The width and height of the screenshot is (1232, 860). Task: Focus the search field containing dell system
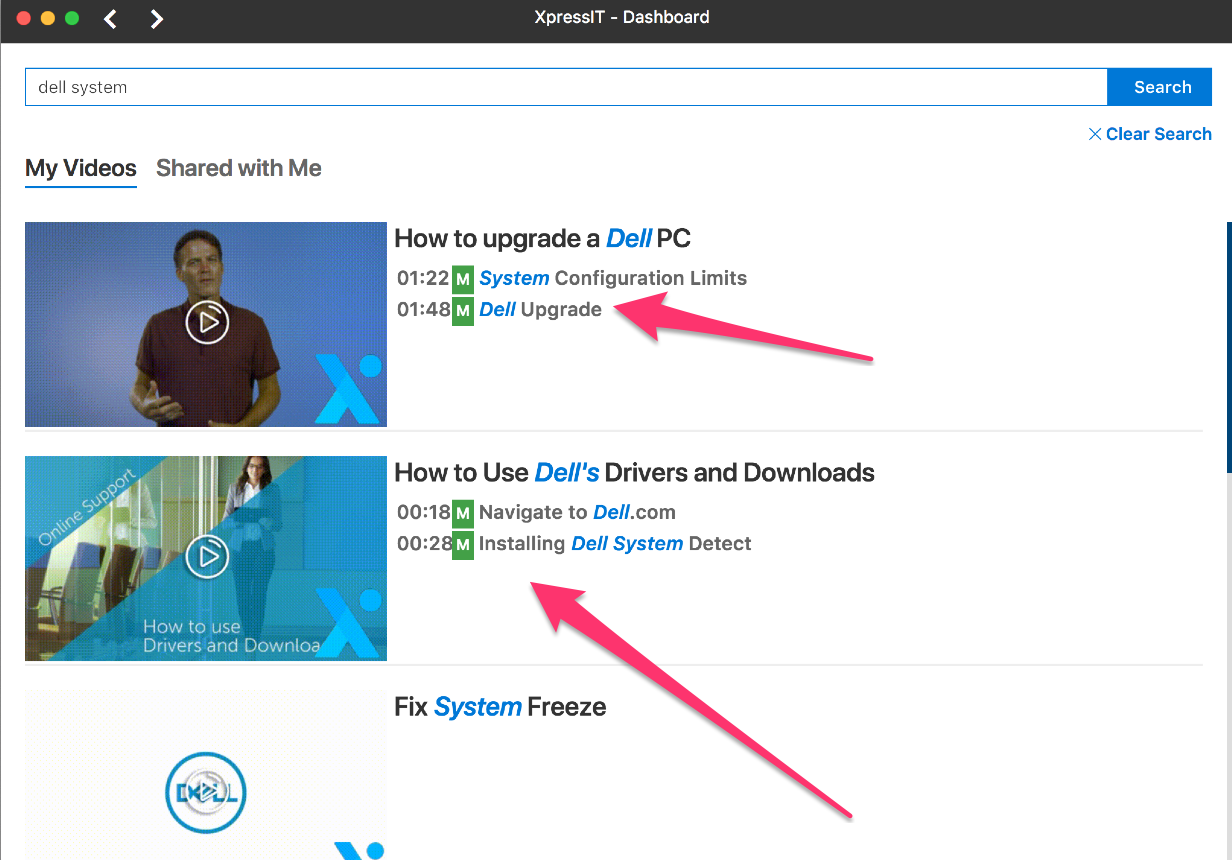click(566, 87)
